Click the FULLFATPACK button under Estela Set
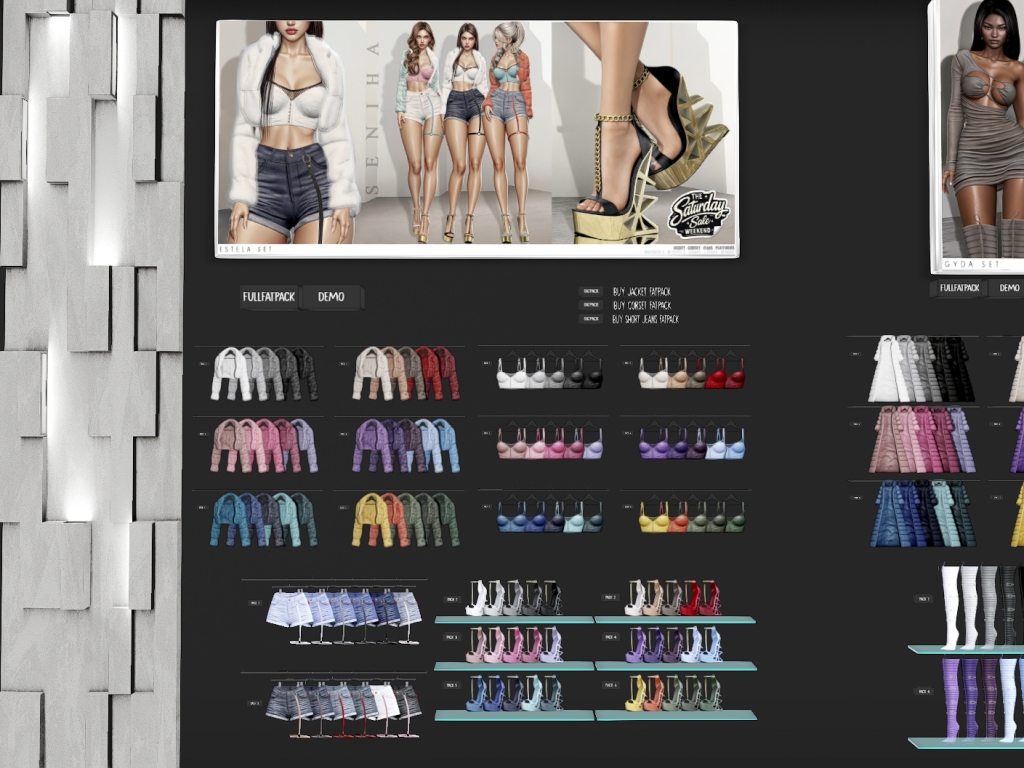Viewport: 1024px width, 768px height. pos(269,297)
